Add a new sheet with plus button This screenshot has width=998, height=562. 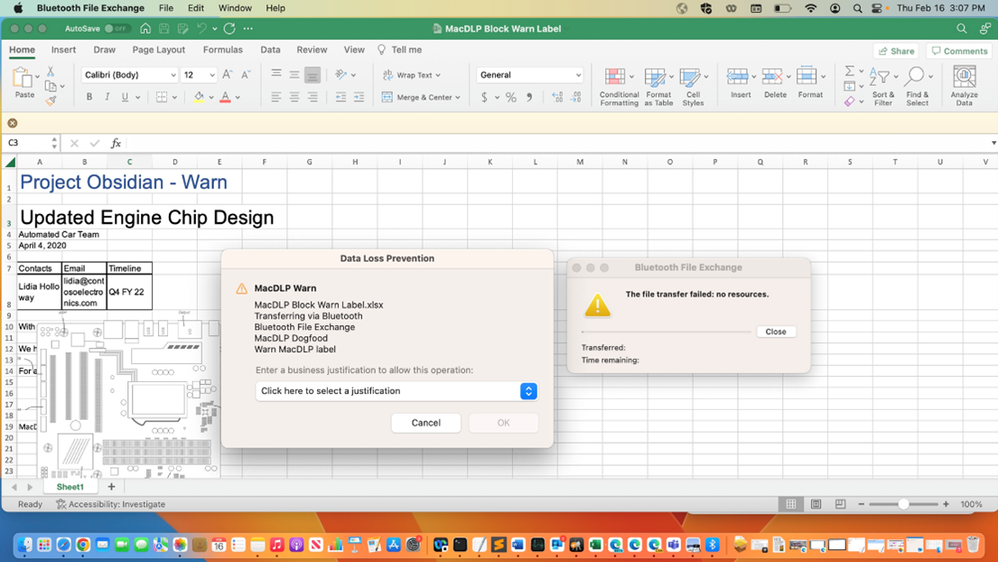point(111,487)
